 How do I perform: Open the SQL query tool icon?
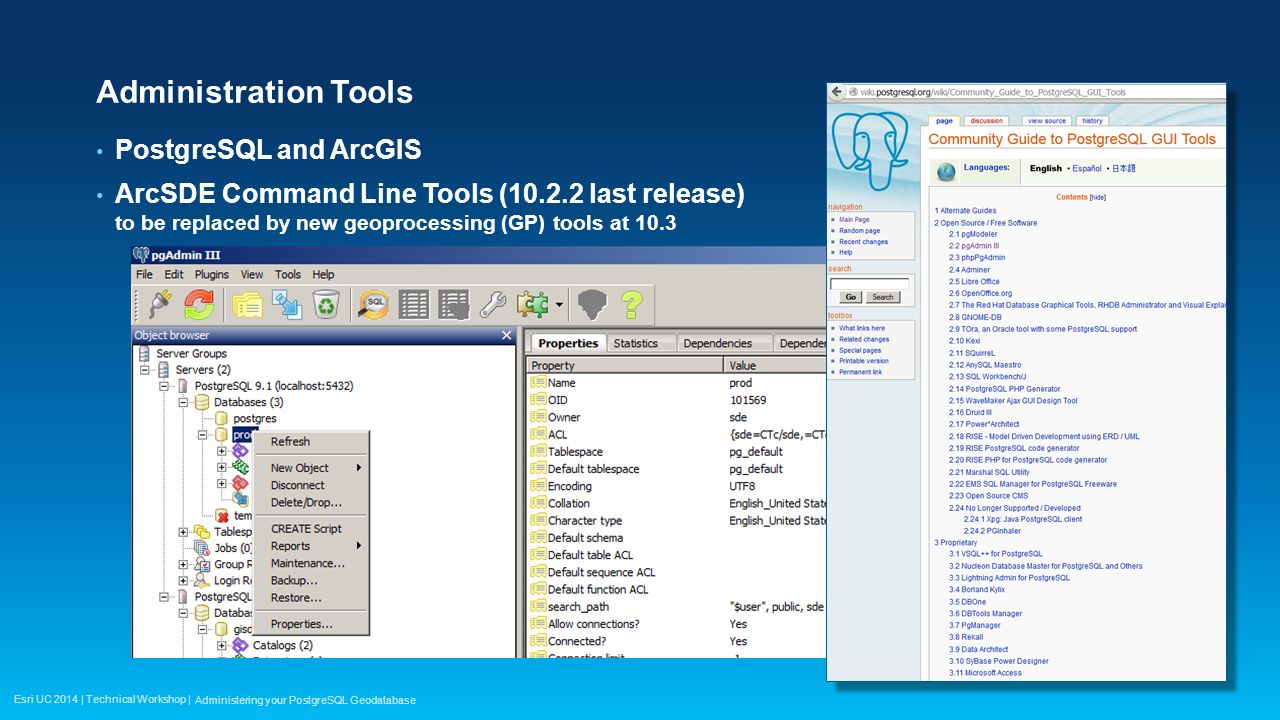pyautogui.click(x=375, y=304)
